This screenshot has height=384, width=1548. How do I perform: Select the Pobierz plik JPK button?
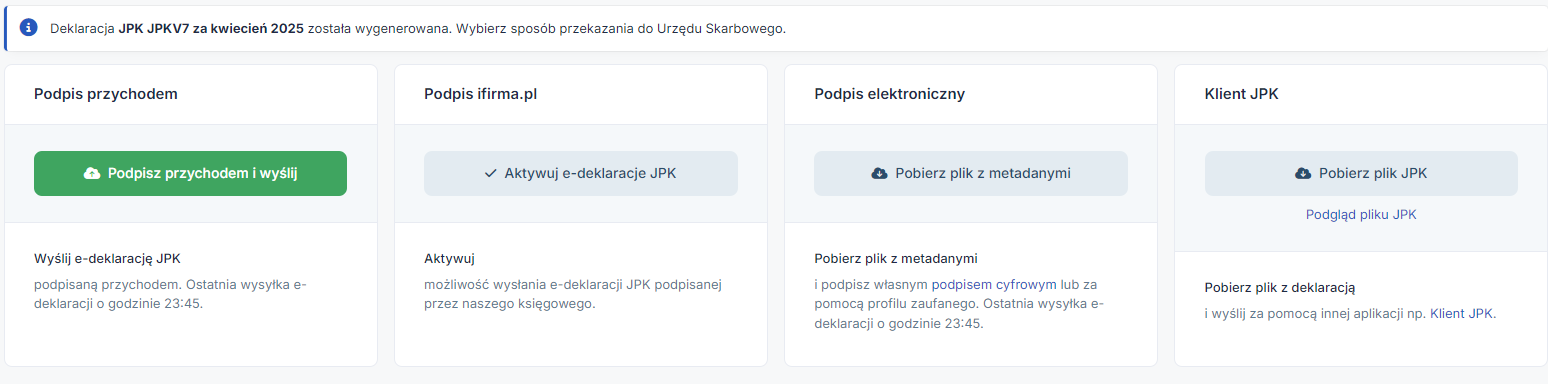pyautogui.click(x=1361, y=173)
